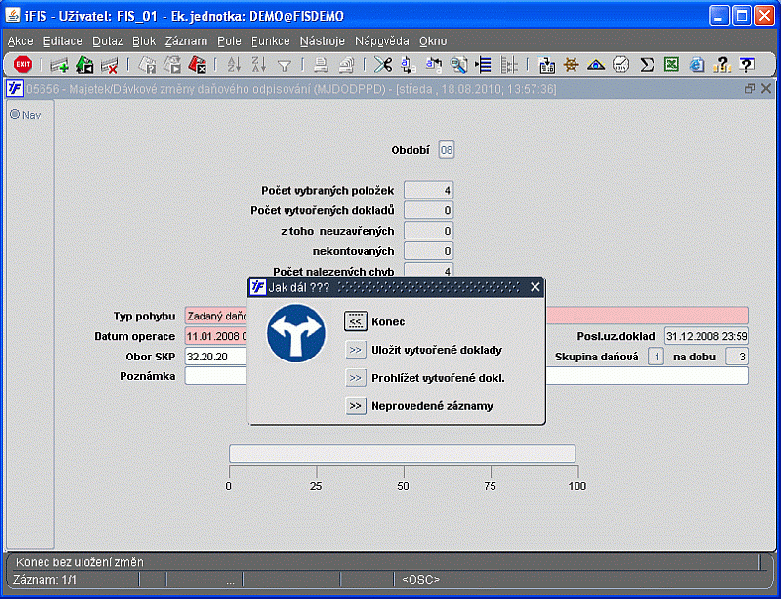This screenshot has height=599, width=781.
Task: Click the sort ascending A-Z icon
Action: [x=234, y=65]
